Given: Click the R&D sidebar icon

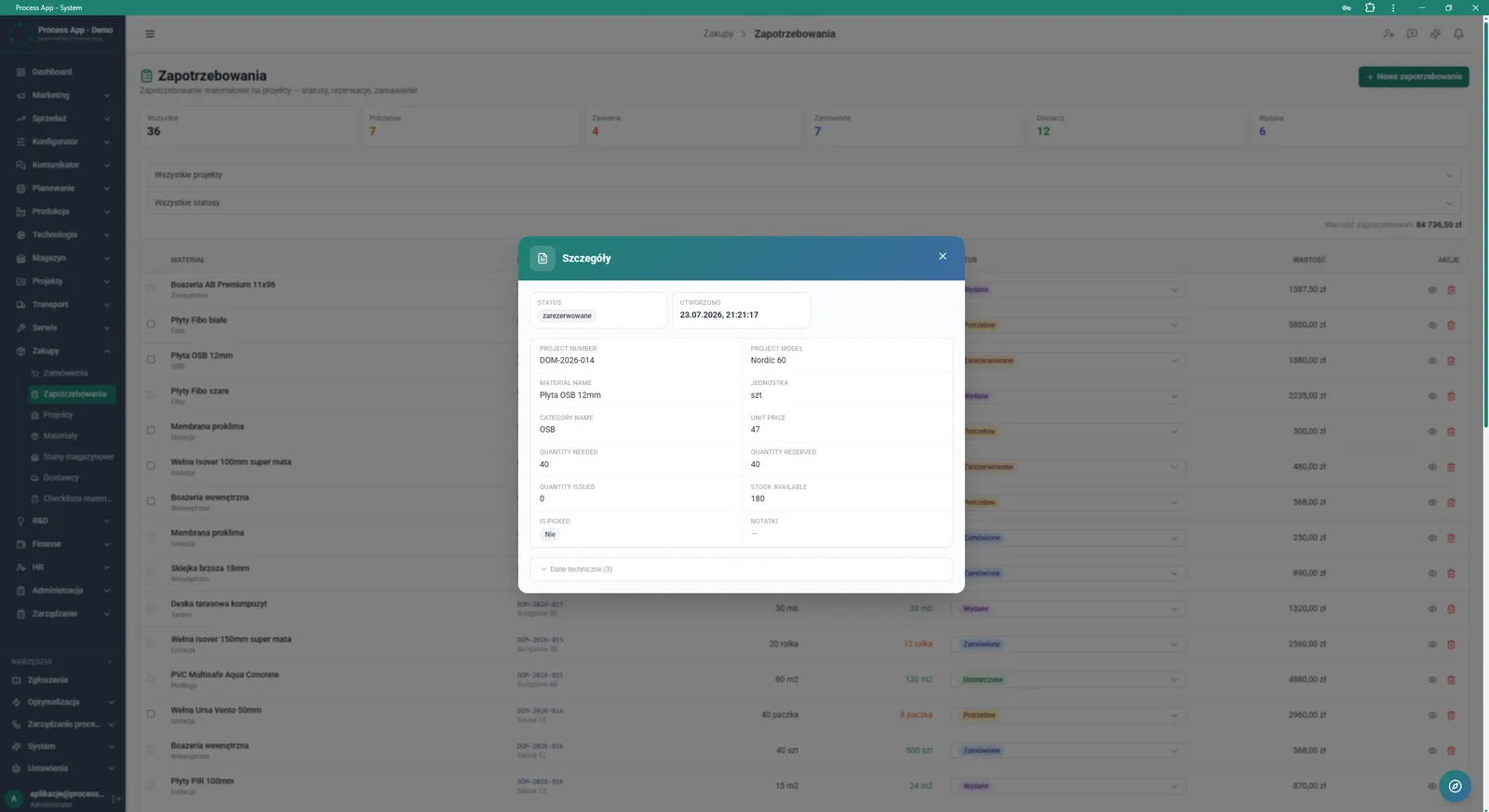Looking at the screenshot, I should (x=20, y=521).
